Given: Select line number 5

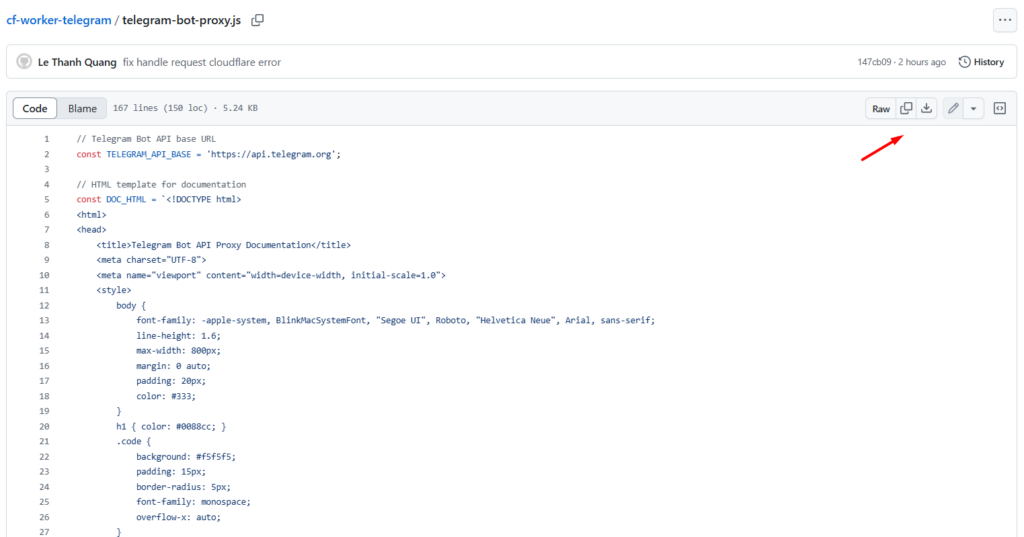Looking at the screenshot, I should click(46, 199).
